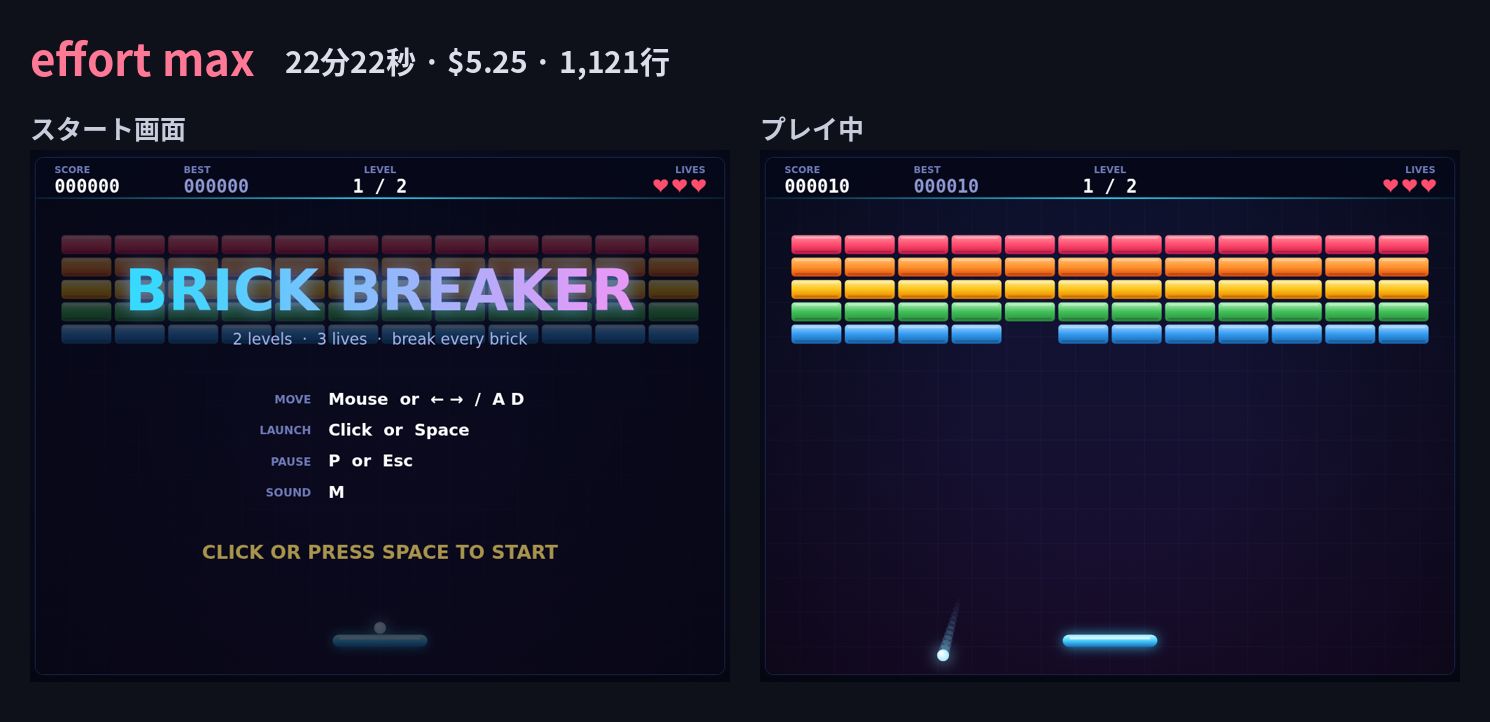This screenshot has height=722, width=1490.
Task: Click the "22分22秒" duration text
Action: tap(350, 63)
